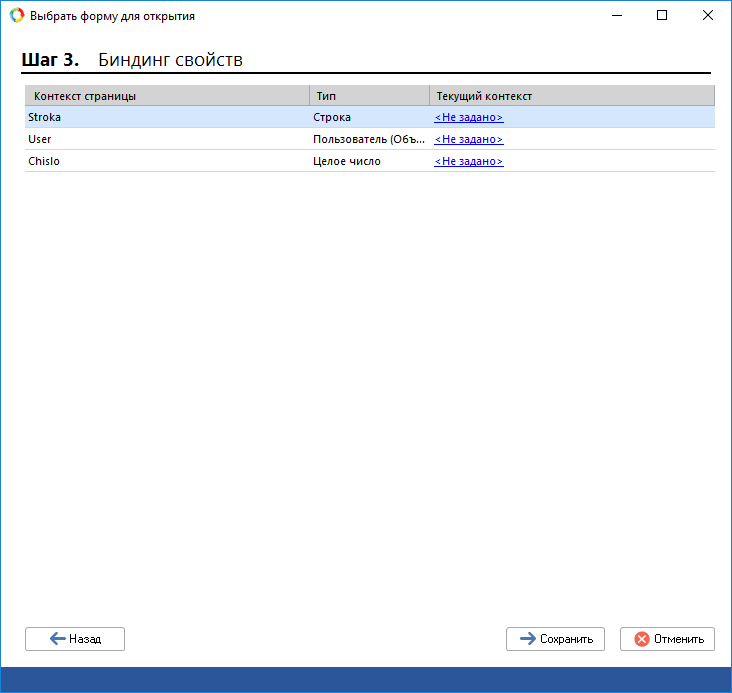Click the app logo in title bar
The height and width of the screenshot is (693, 732).
pyautogui.click(x=16, y=16)
